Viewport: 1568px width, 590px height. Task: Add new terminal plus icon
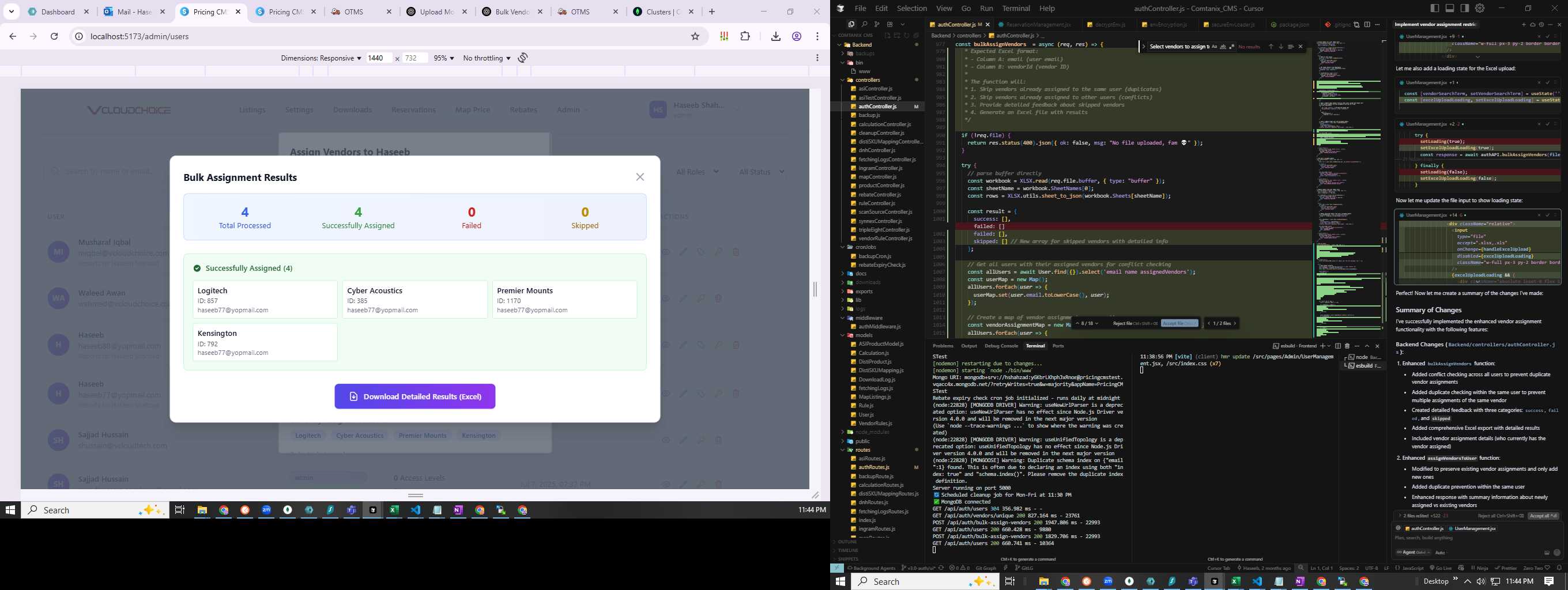[1322, 346]
